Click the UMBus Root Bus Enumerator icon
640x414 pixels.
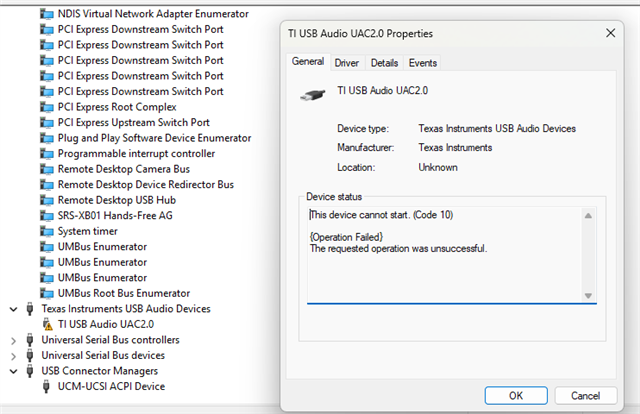click(x=47, y=293)
